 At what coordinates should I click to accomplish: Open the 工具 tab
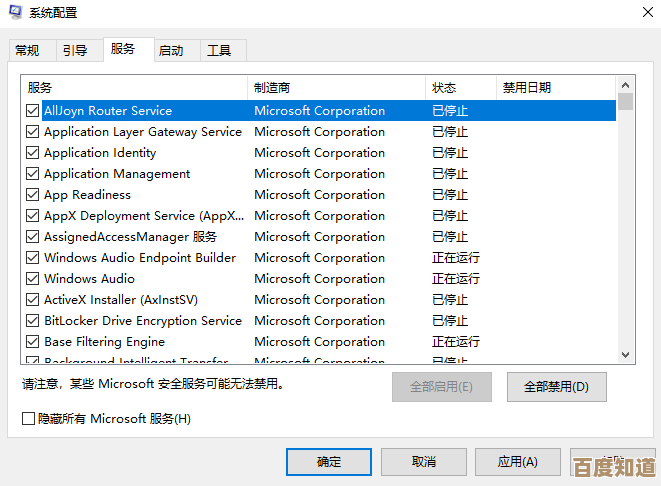point(219,50)
